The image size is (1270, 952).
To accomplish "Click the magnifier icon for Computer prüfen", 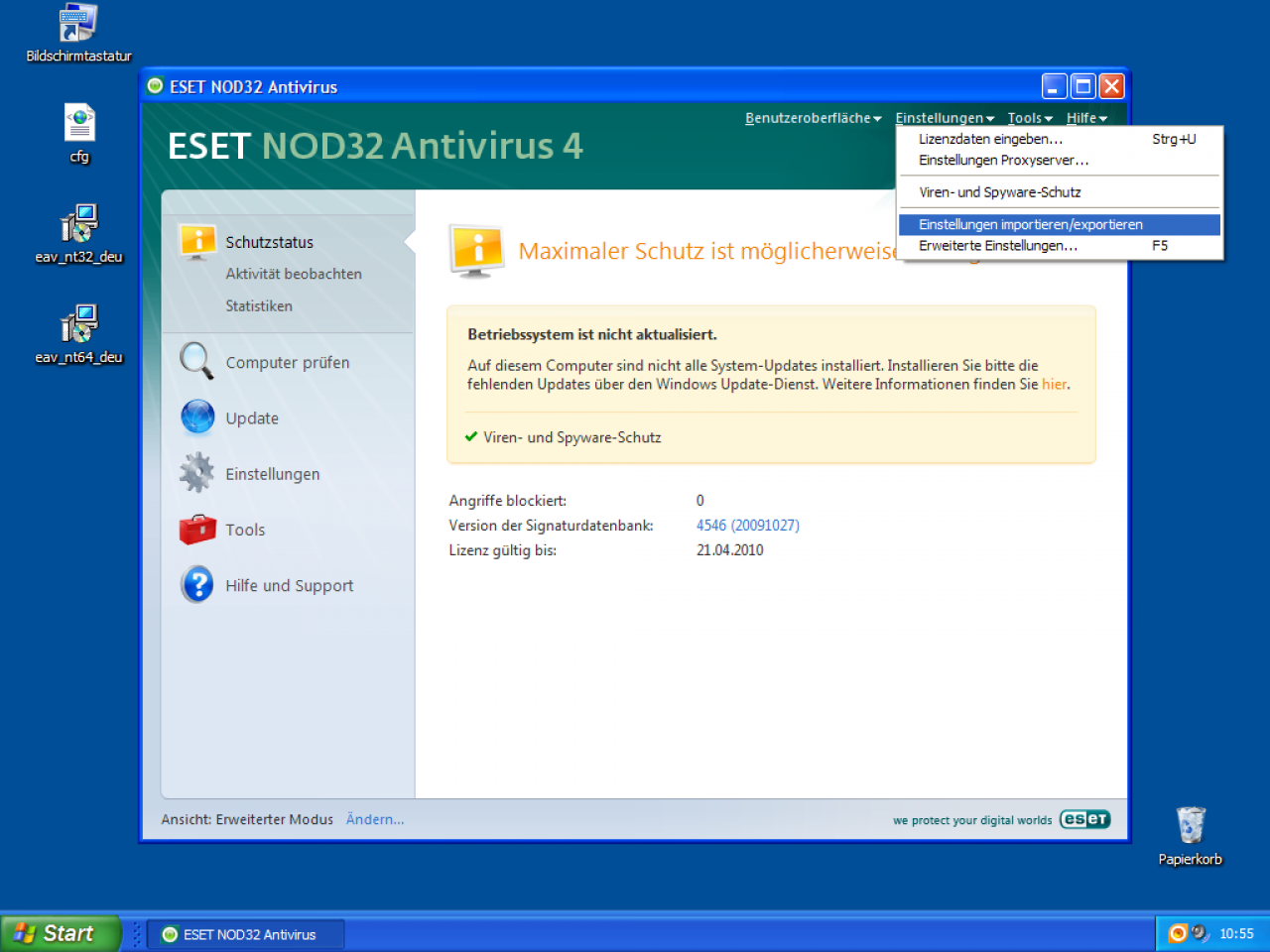I will [x=196, y=361].
